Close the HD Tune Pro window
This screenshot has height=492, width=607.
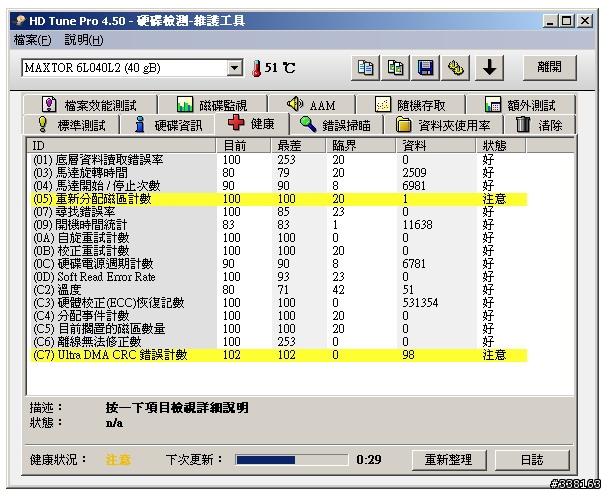pos(585,21)
